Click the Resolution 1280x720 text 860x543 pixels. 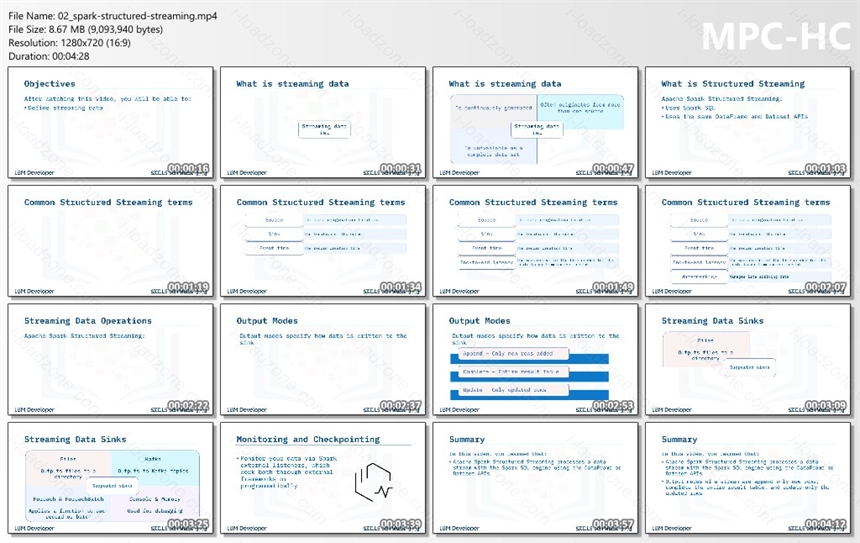tap(70, 43)
